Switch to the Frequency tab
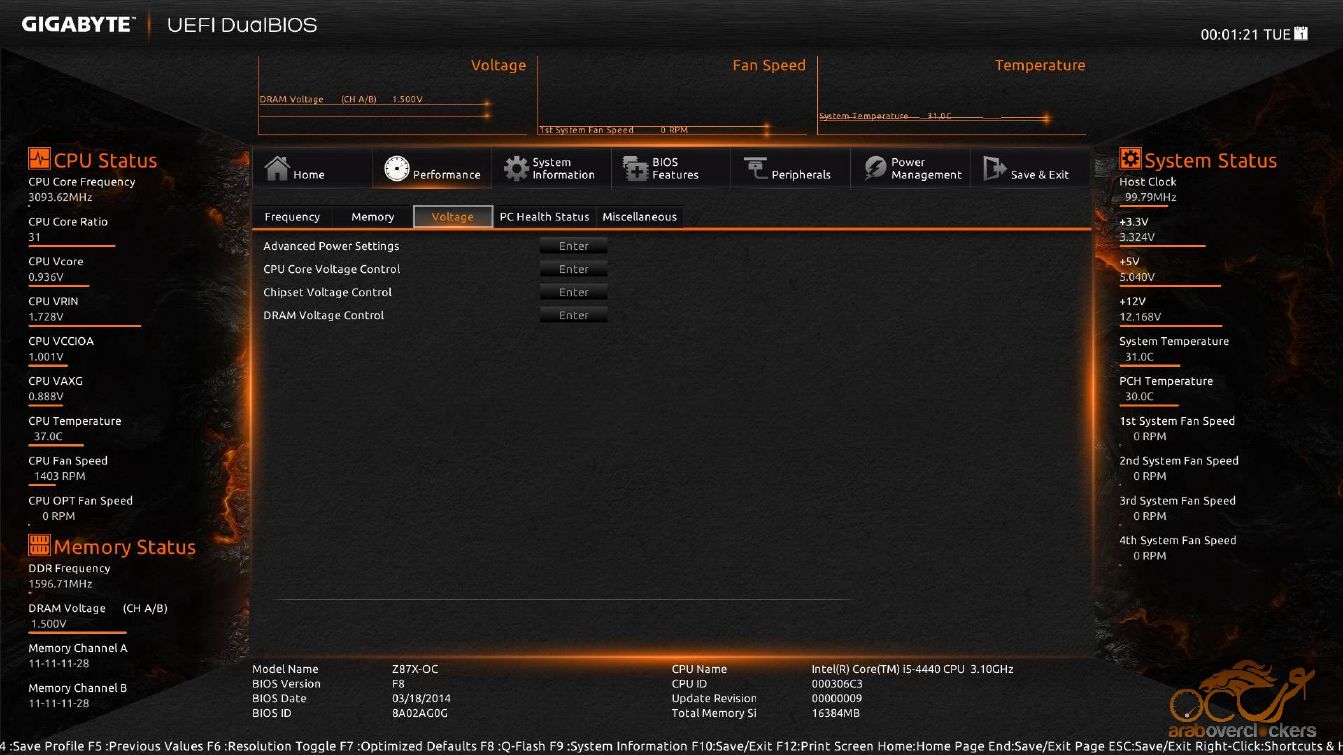The image size is (1343, 755). coord(292,217)
